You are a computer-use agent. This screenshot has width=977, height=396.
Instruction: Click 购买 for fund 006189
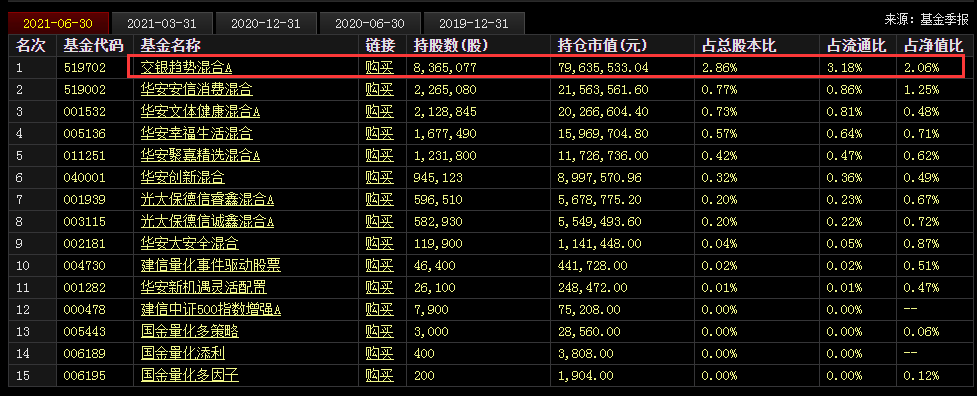(379, 354)
